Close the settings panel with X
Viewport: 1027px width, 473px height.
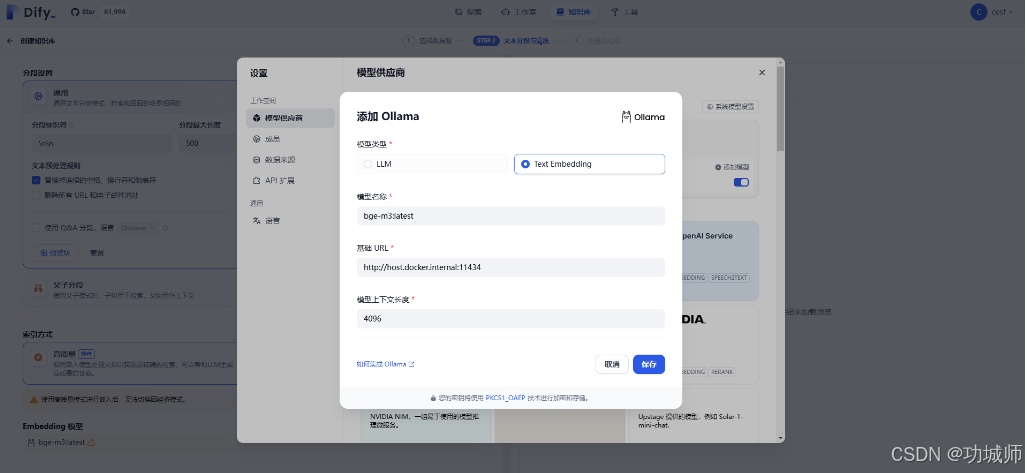[762, 73]
